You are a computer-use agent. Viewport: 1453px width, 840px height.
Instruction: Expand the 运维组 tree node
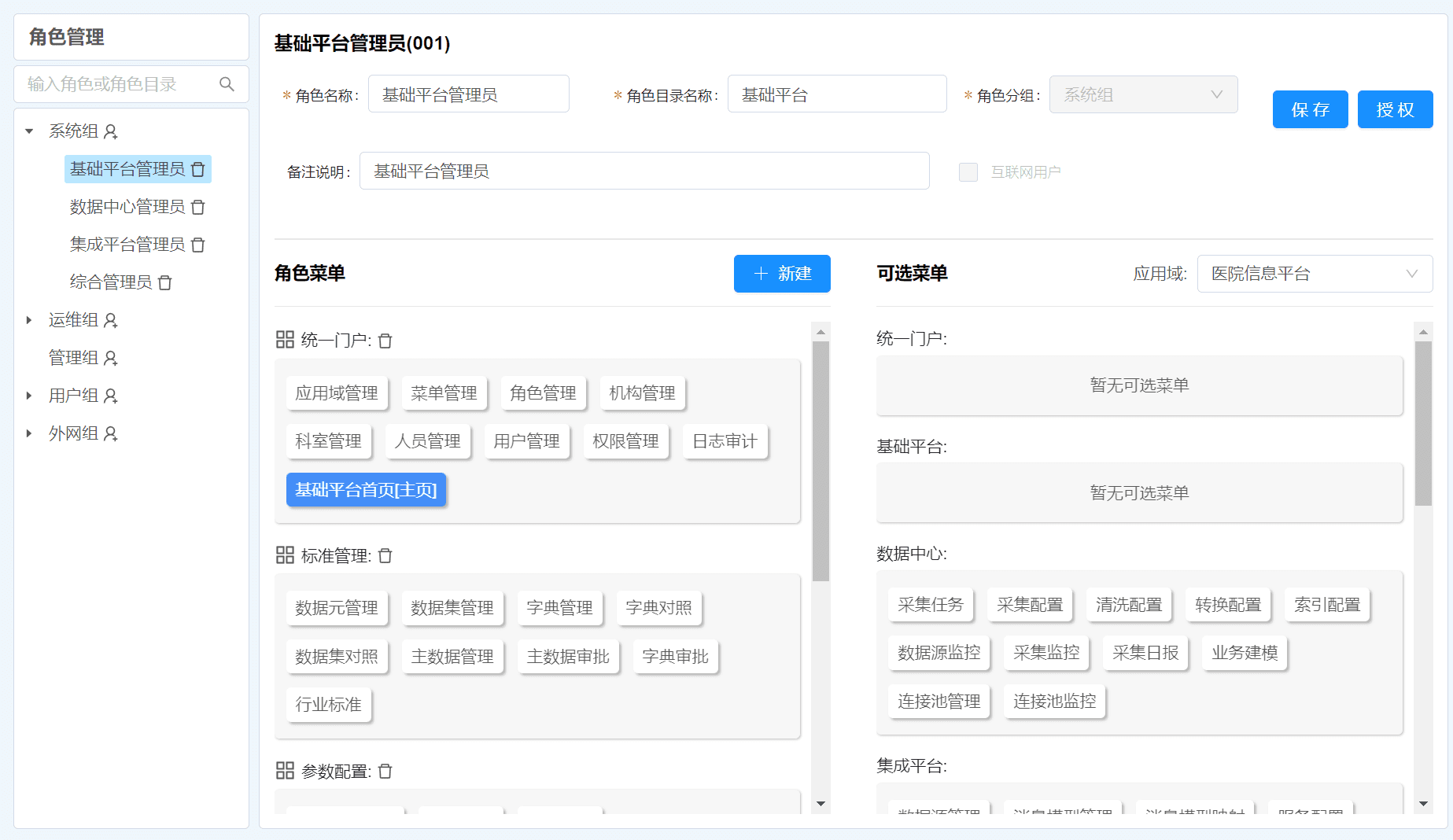(29, 320)
